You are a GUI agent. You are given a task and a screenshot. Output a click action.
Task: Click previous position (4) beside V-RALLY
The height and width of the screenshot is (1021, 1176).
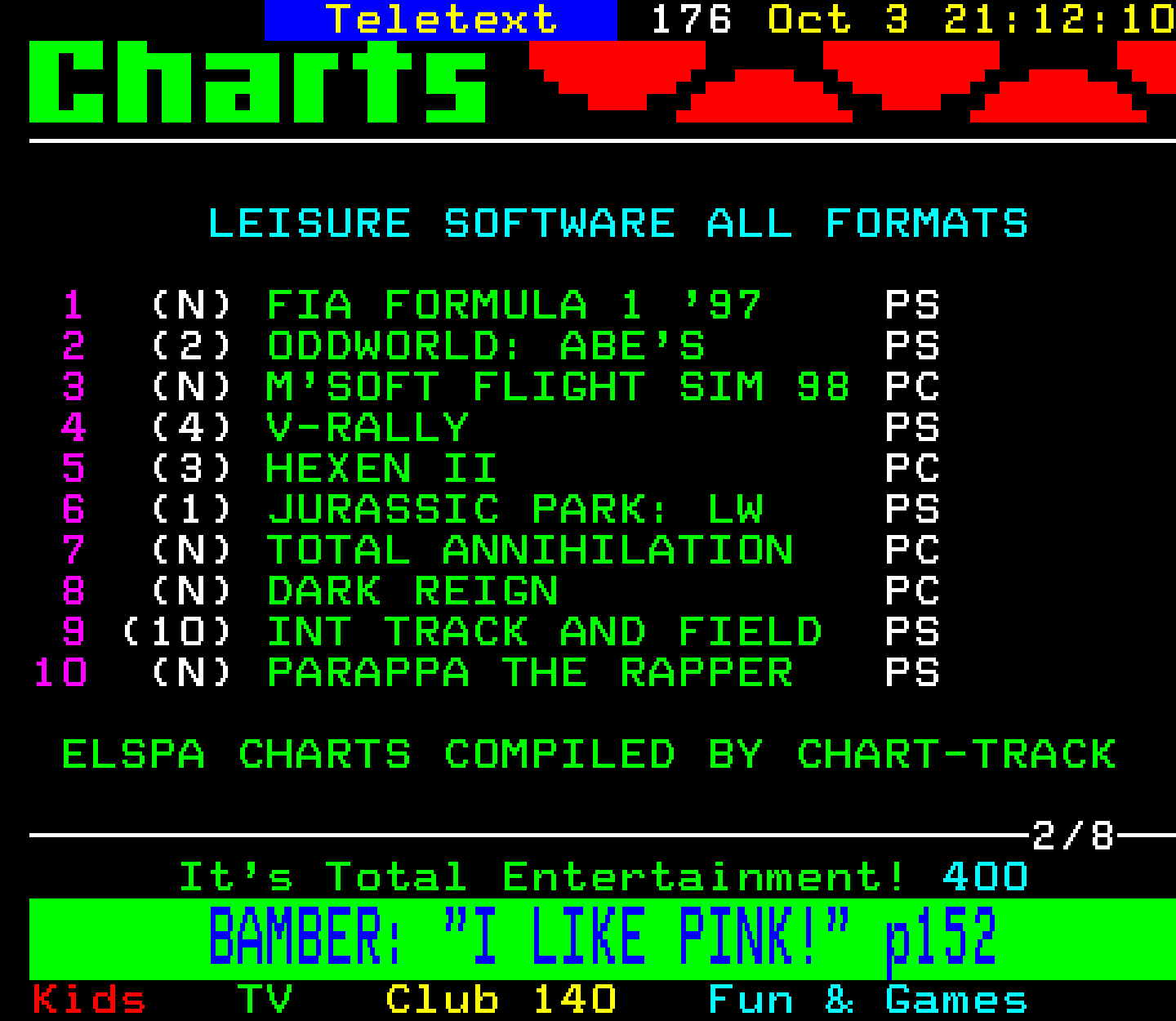[x=192, y=428]
